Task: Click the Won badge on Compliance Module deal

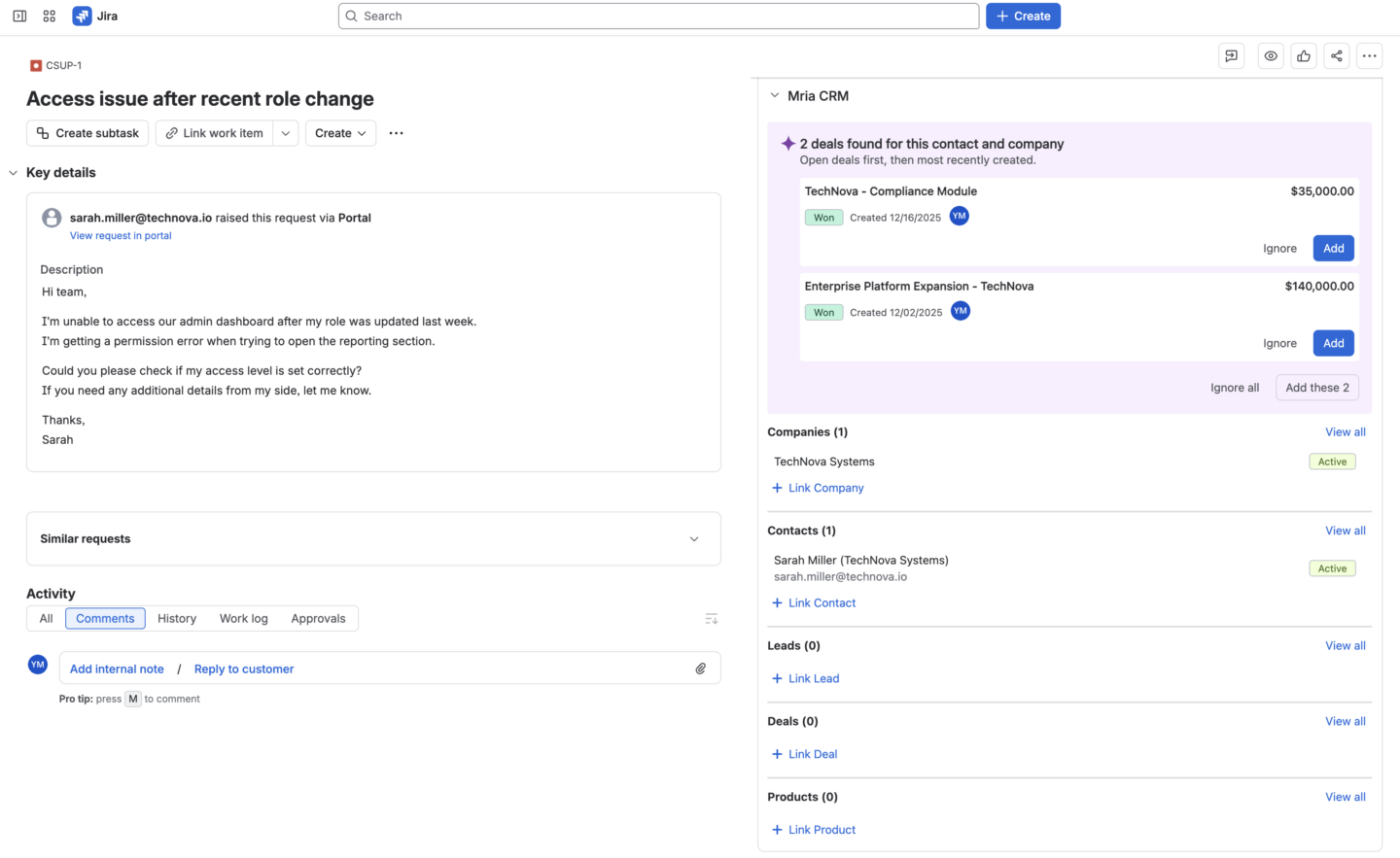Action: 823,218
